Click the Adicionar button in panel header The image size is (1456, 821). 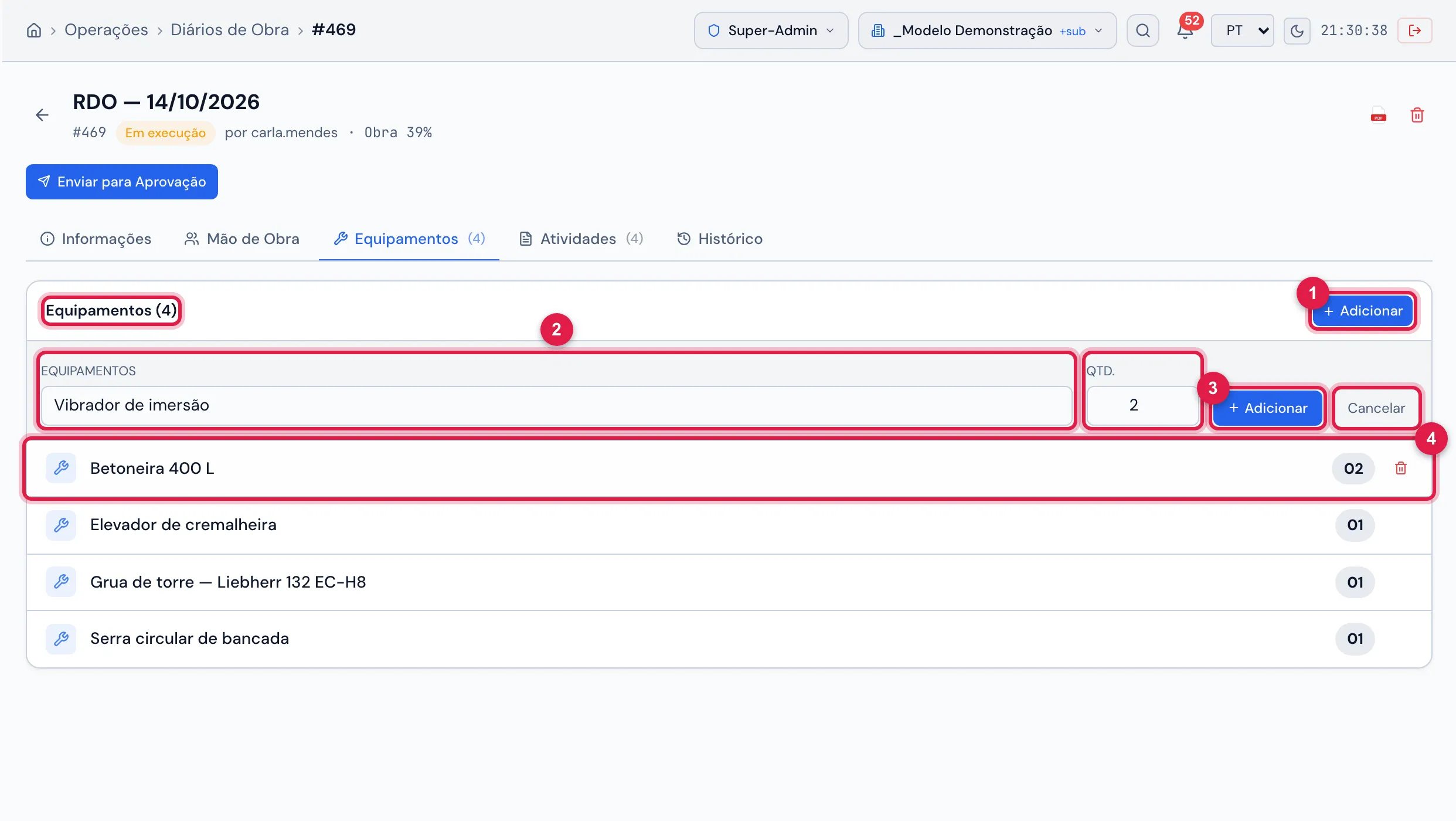coord(1363,311)
